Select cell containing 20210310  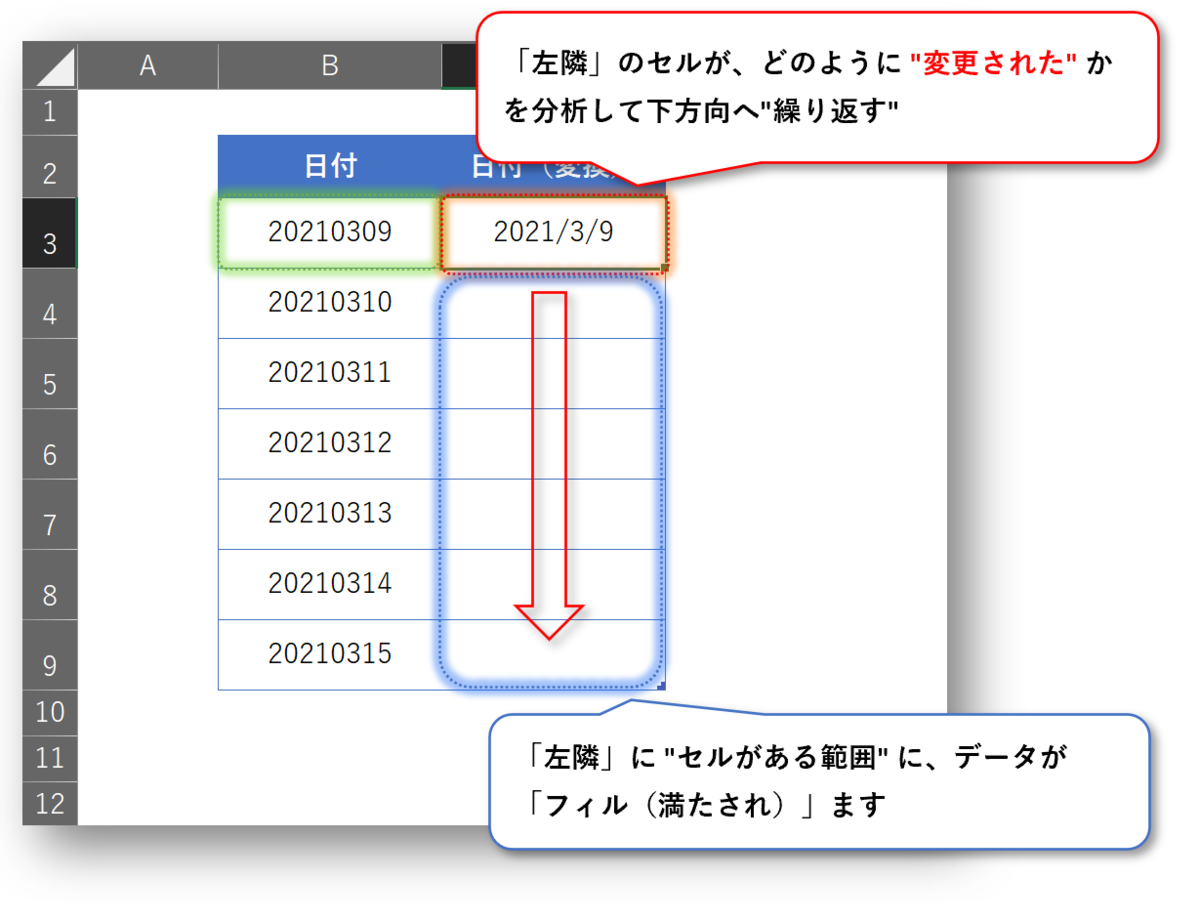click(330, 304)
